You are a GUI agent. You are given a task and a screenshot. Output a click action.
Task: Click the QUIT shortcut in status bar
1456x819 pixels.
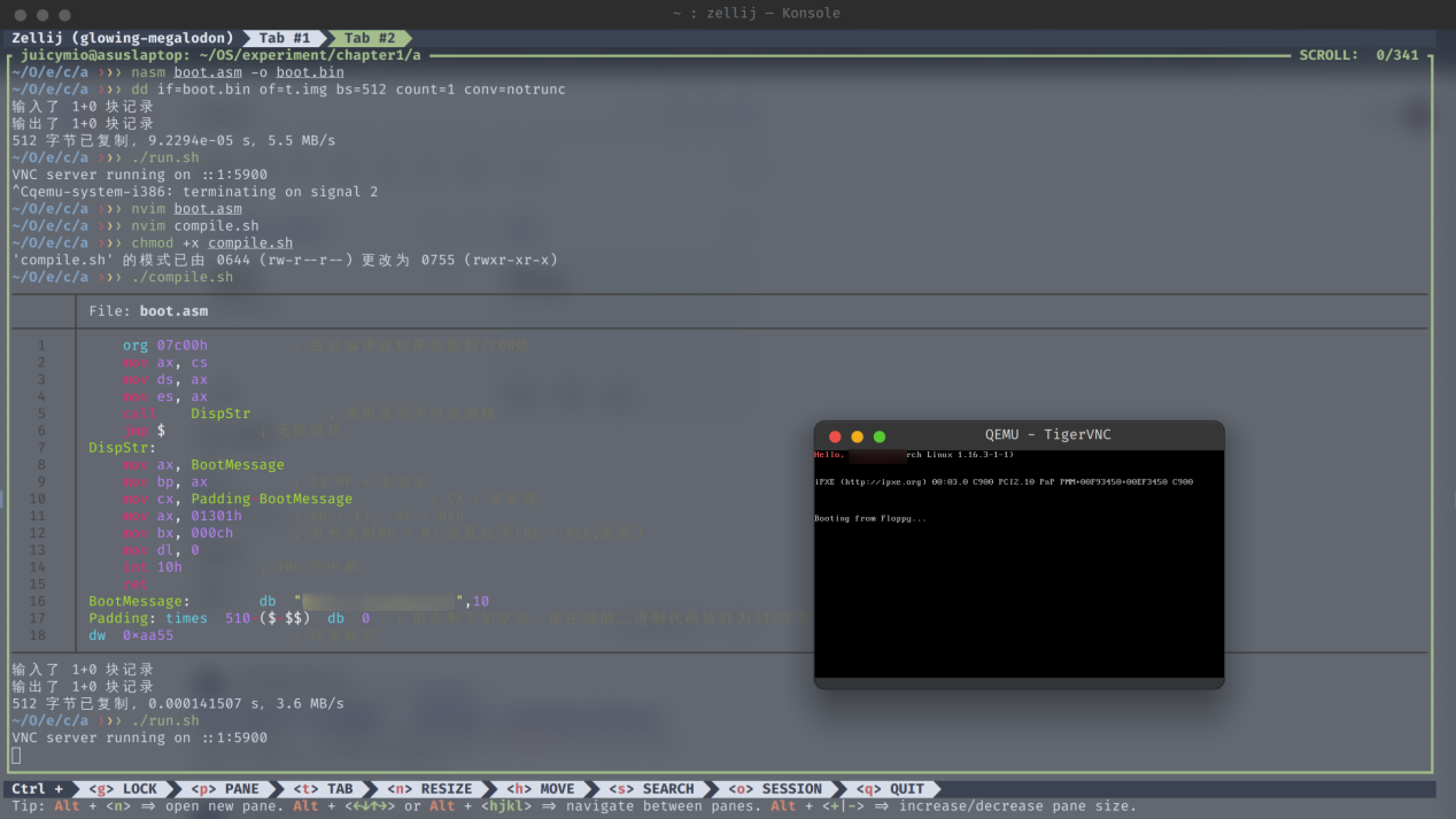[890, 789]
